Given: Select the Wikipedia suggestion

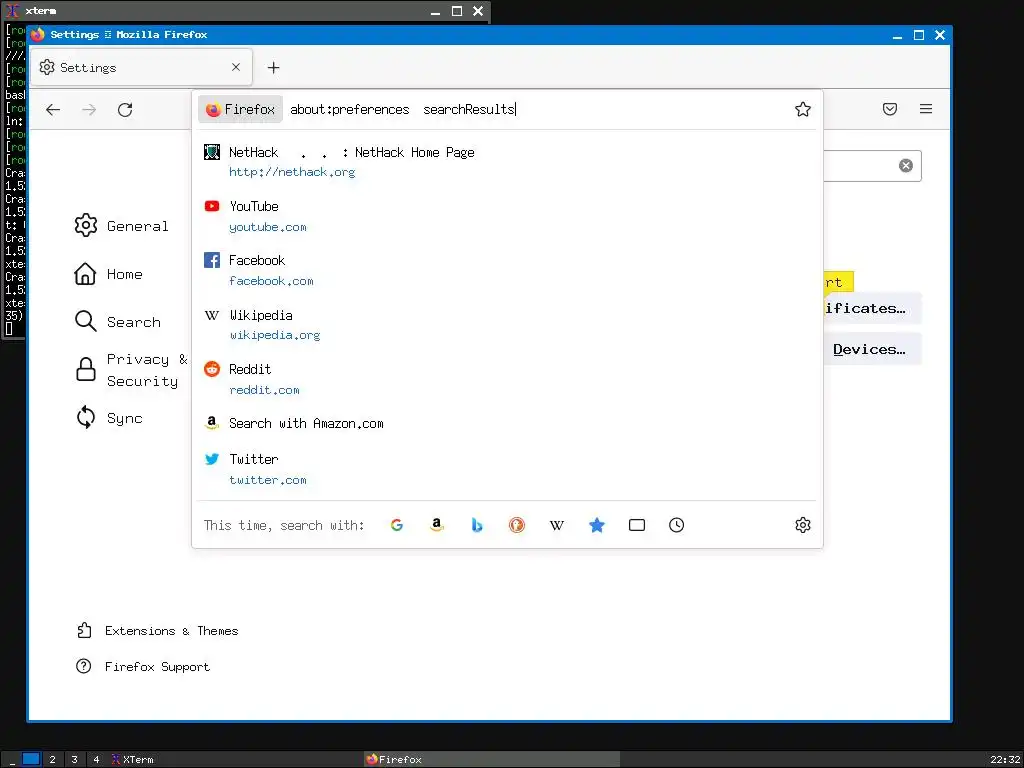Looking at the screenshot, I should (x=506, y=325).
